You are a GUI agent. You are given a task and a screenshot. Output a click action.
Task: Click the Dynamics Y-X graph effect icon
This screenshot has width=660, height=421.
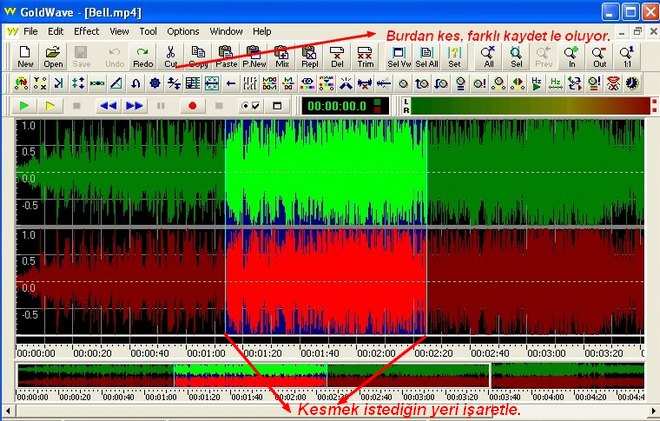click(40, 83)
